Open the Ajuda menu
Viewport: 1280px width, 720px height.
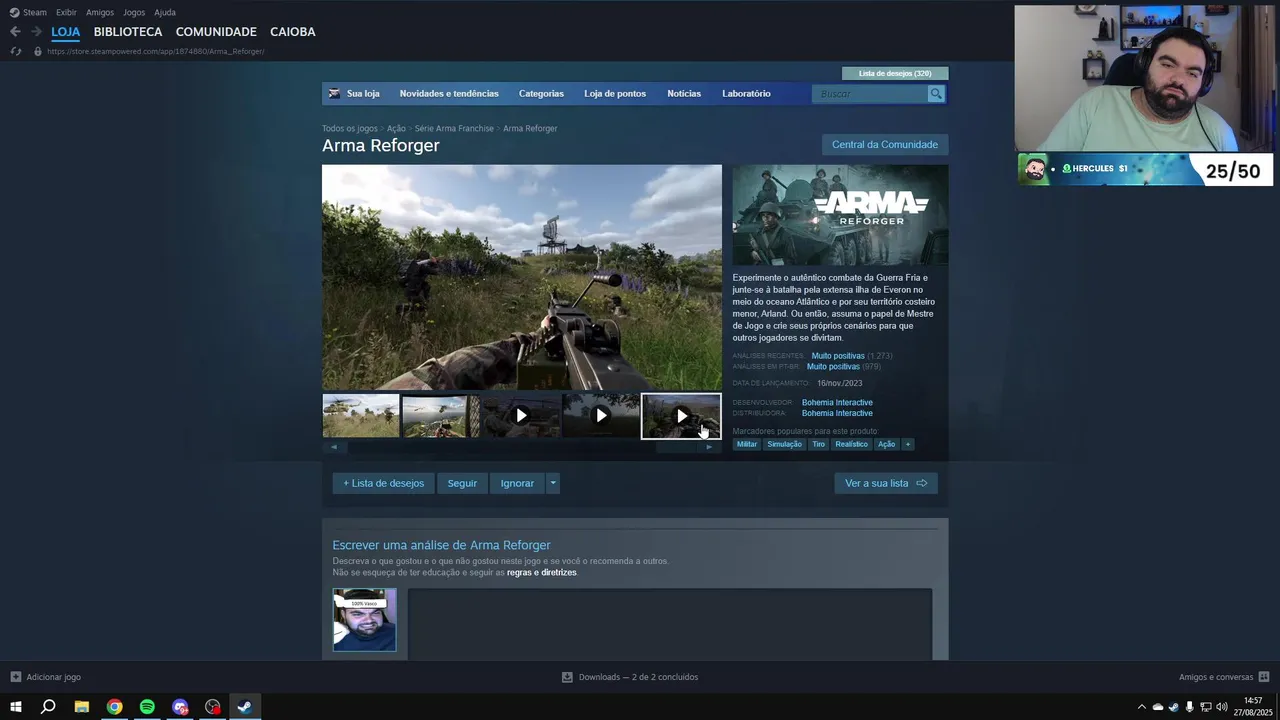[x=165, y=12]
